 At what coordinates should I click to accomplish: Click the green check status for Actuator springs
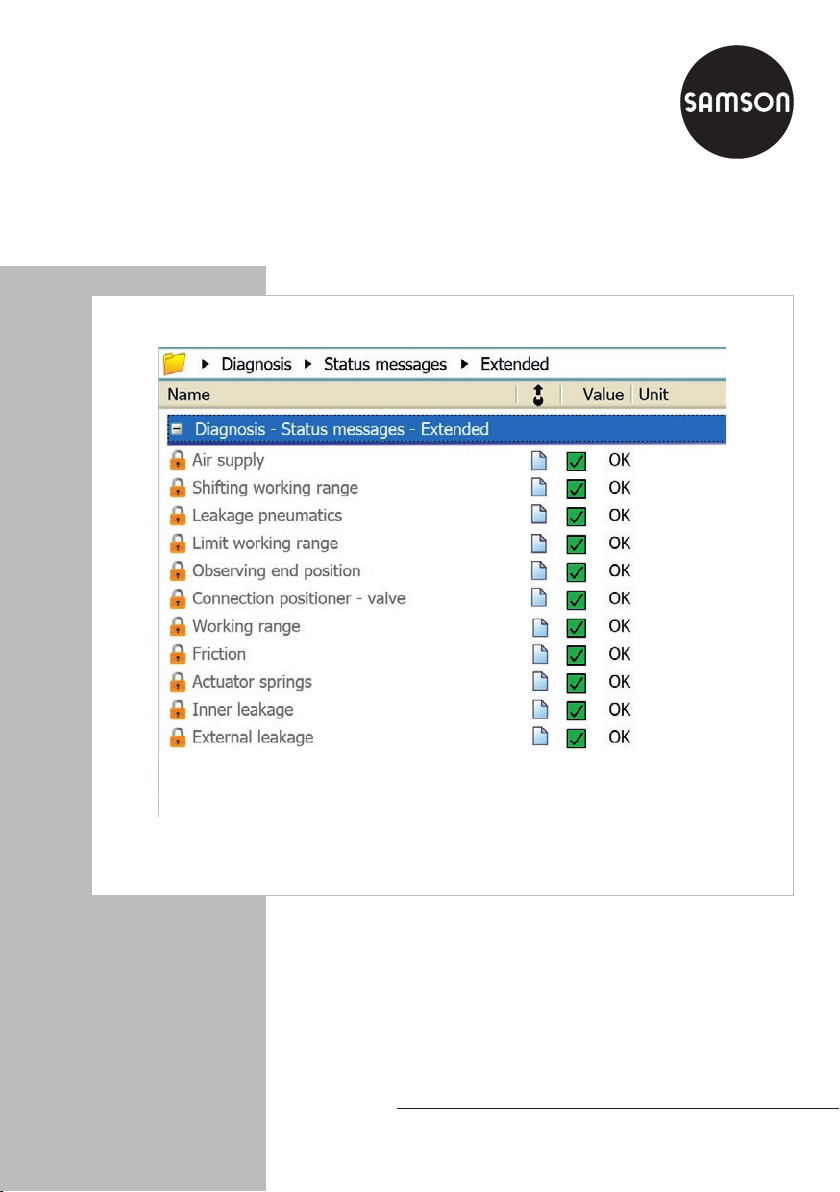576,683
